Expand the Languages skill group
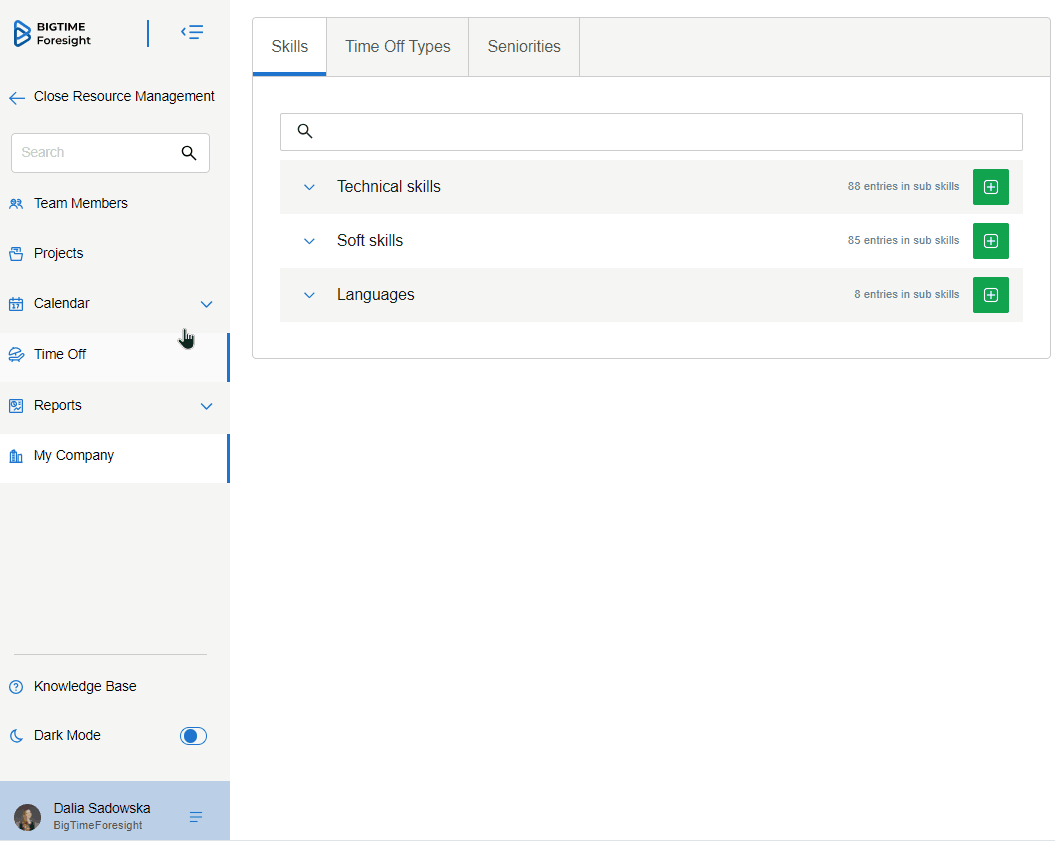Screen dimensions: 1055x841 (309, 295)
